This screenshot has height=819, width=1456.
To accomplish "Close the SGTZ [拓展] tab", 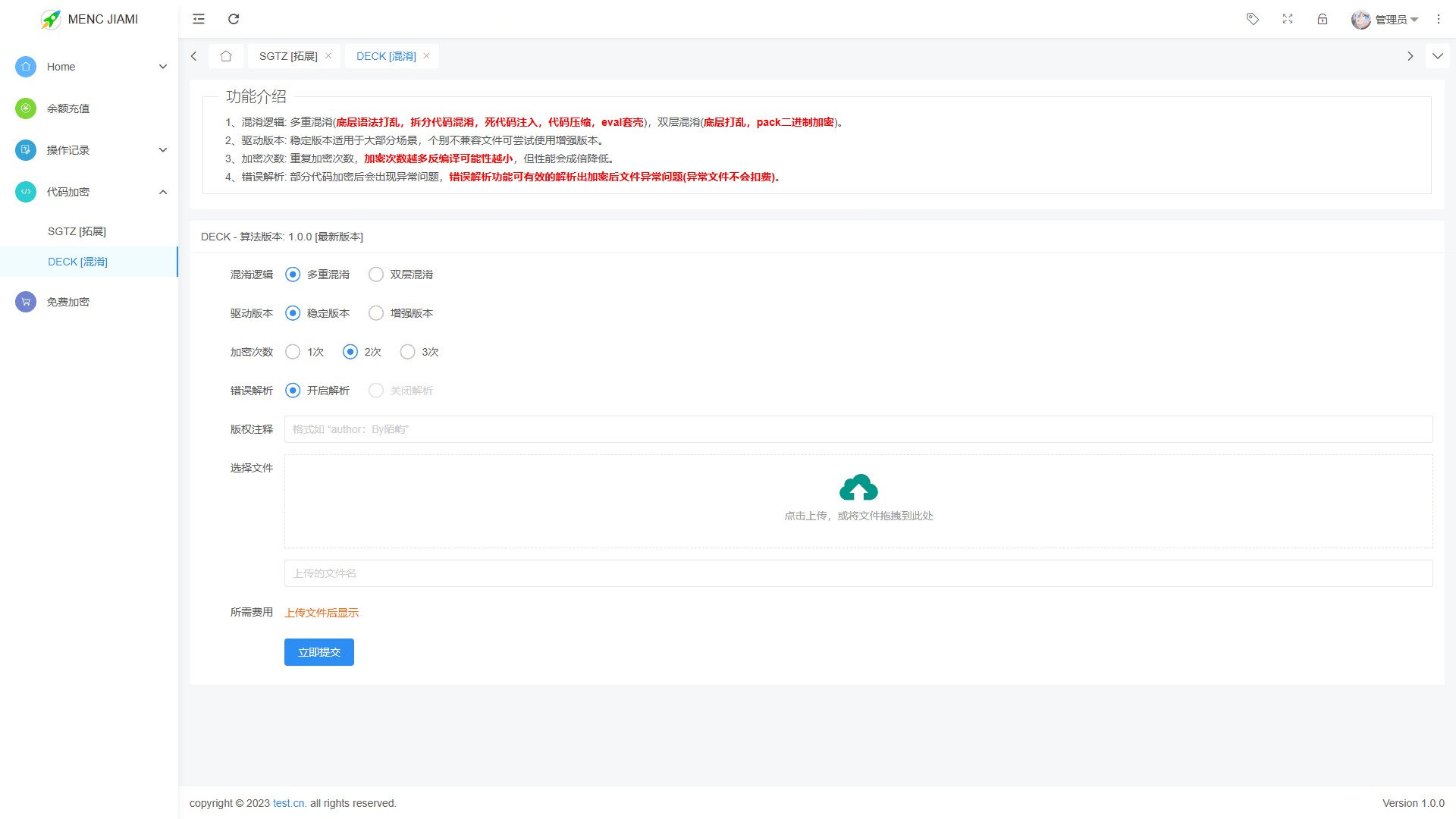I will pos(328,56).
